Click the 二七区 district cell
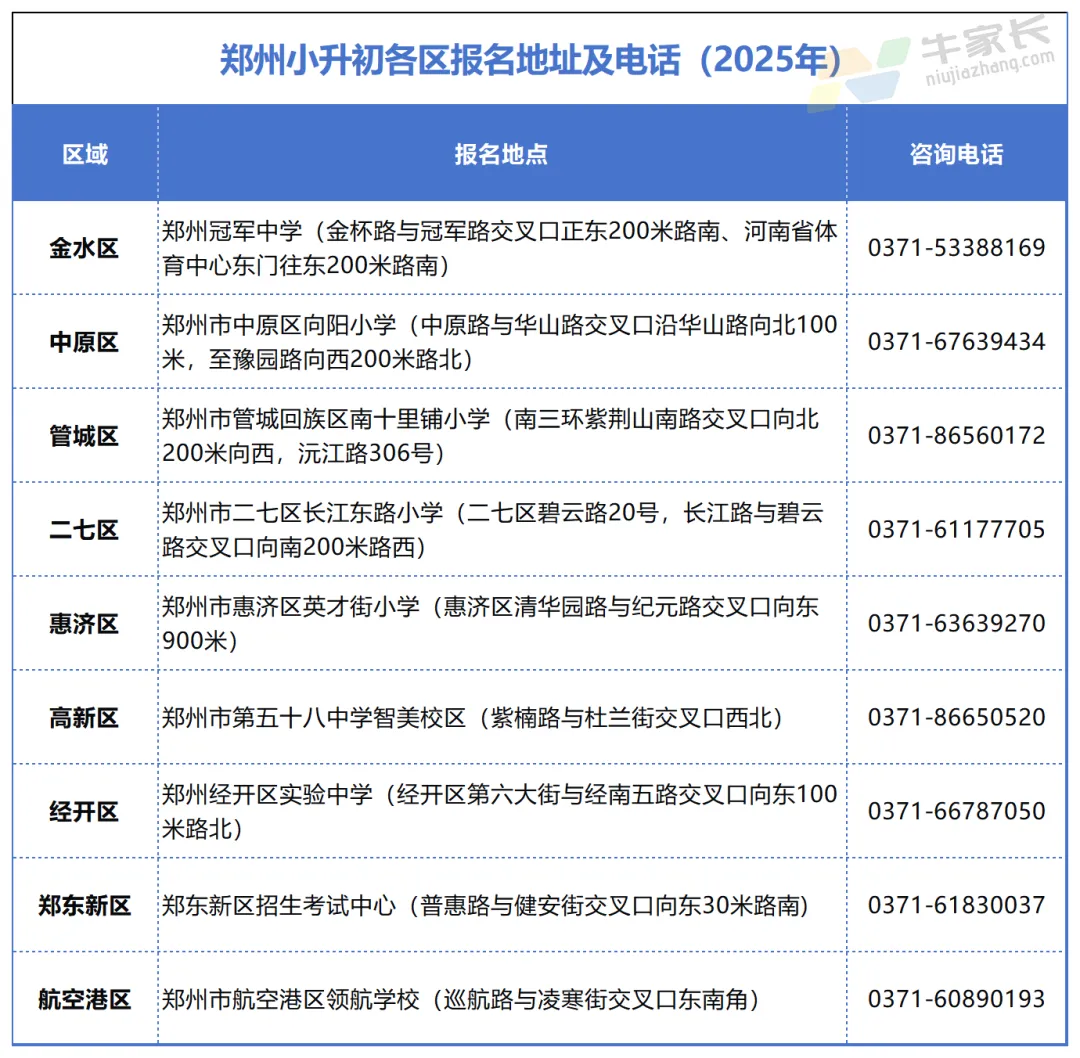 click(x=85, y=530)
